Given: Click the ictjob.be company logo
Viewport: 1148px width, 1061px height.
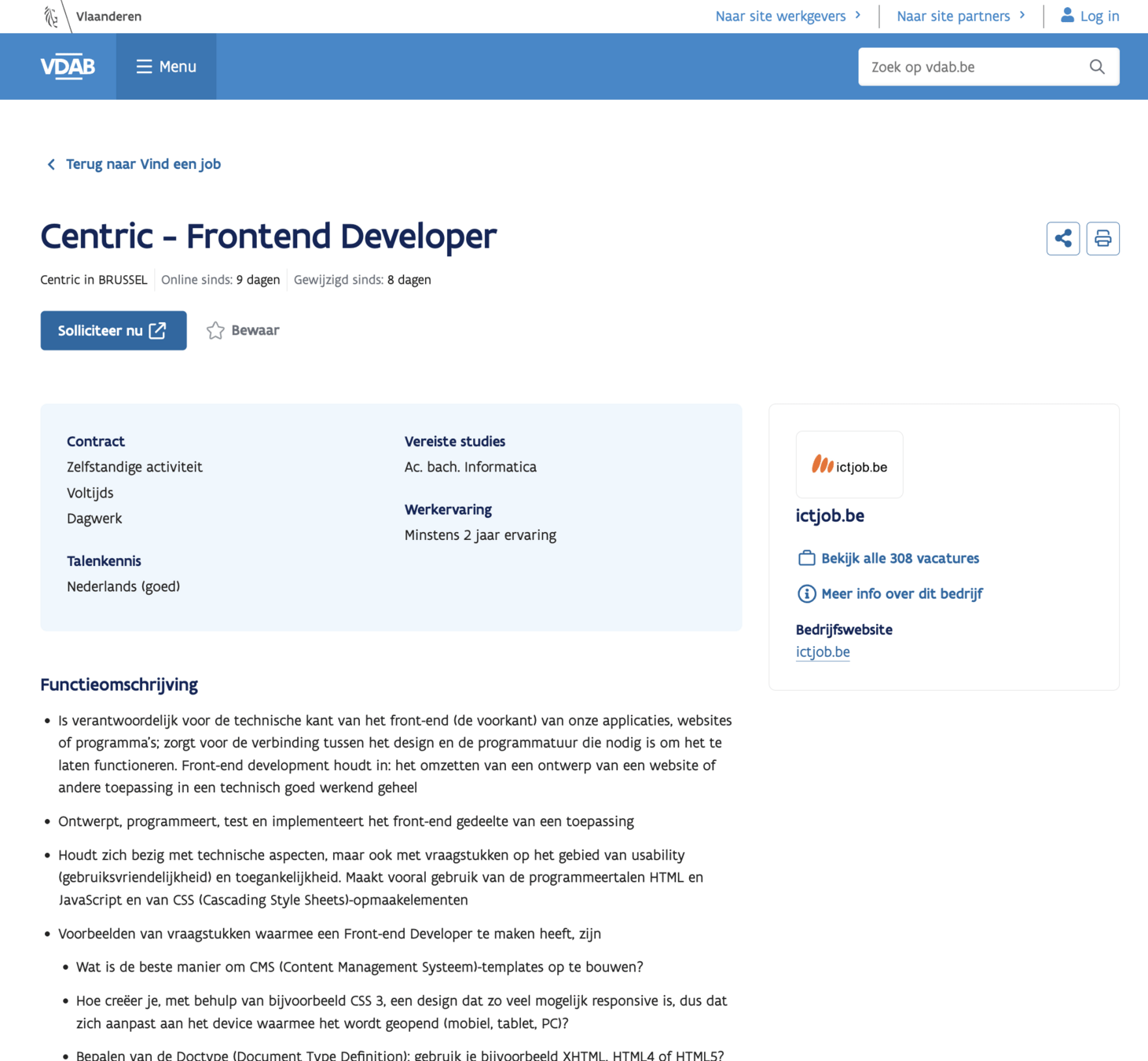Looking at the screenshot, I should (x=849, y=465).
